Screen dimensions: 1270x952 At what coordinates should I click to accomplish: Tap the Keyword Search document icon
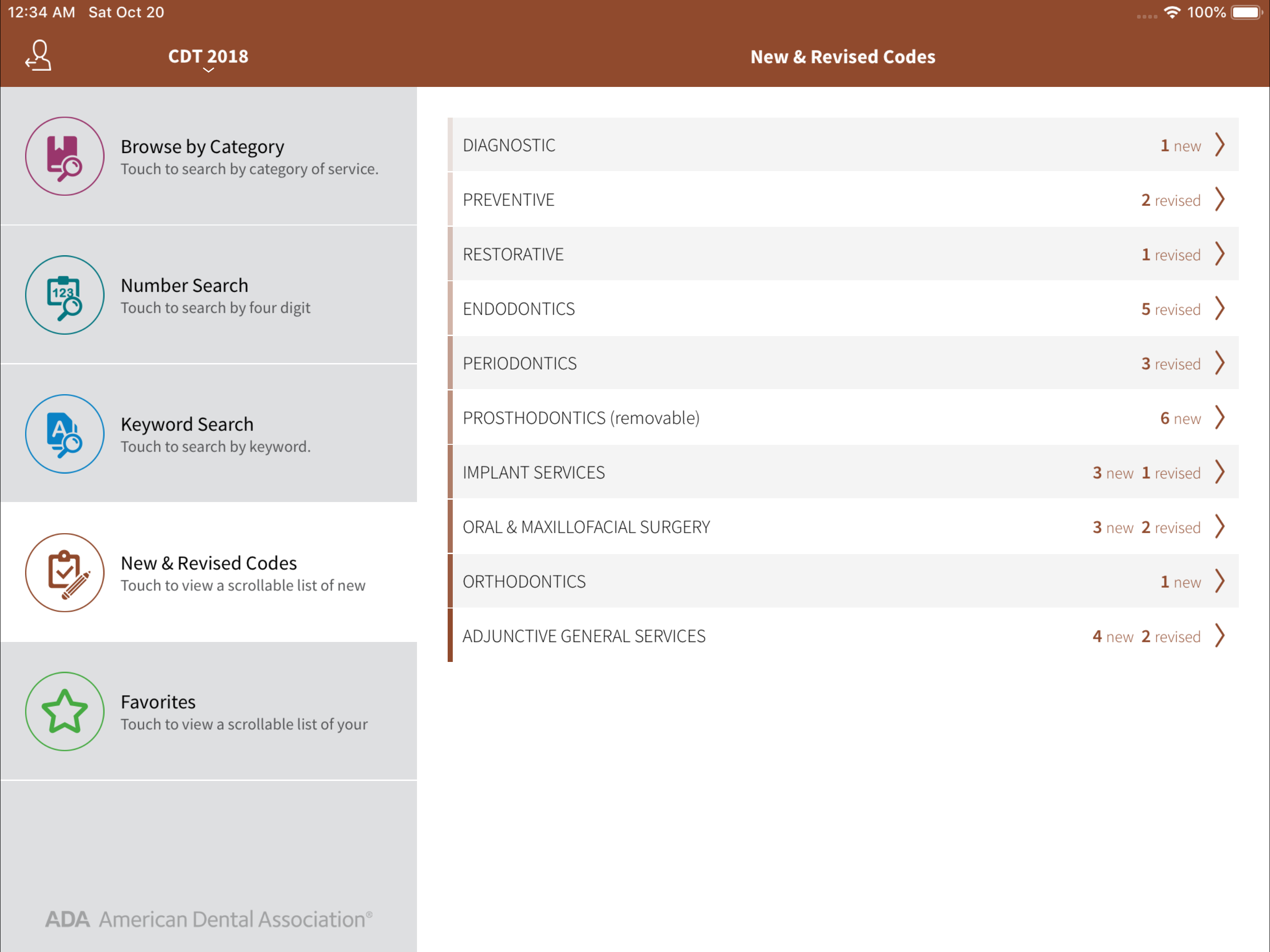65,434
